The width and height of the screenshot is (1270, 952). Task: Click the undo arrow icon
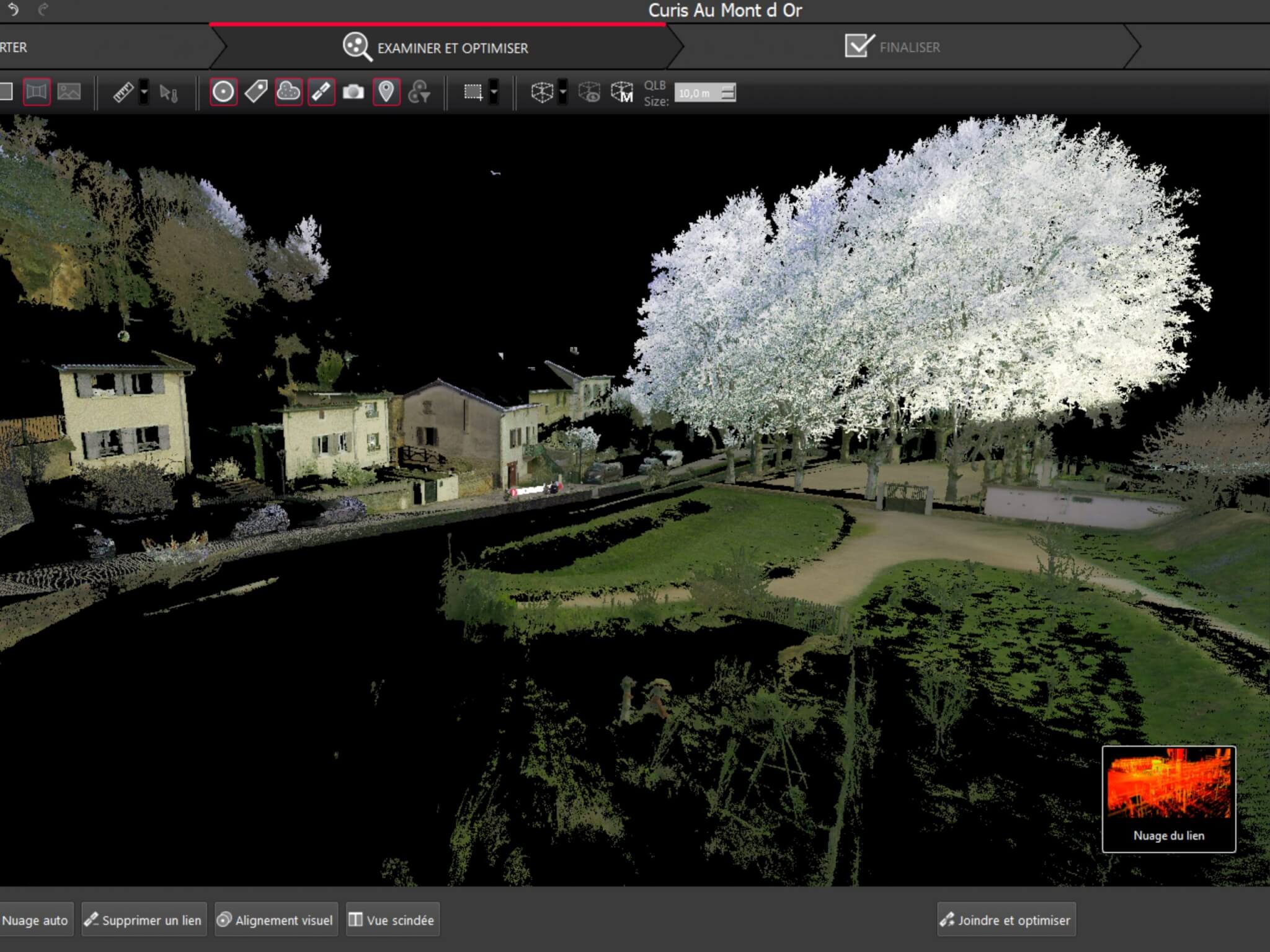pos(13,10)
